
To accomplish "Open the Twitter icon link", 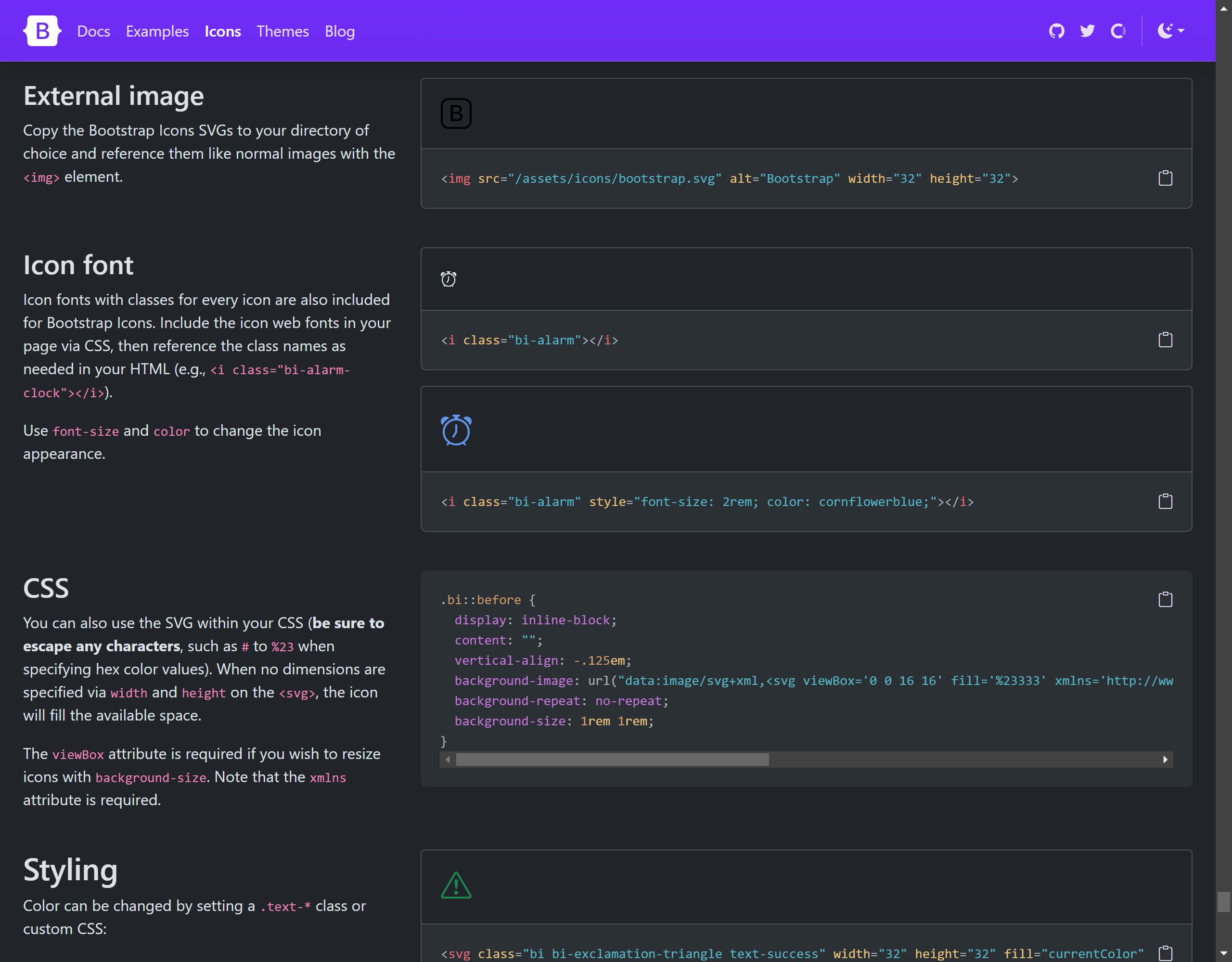I will [x=1087, y=31].
